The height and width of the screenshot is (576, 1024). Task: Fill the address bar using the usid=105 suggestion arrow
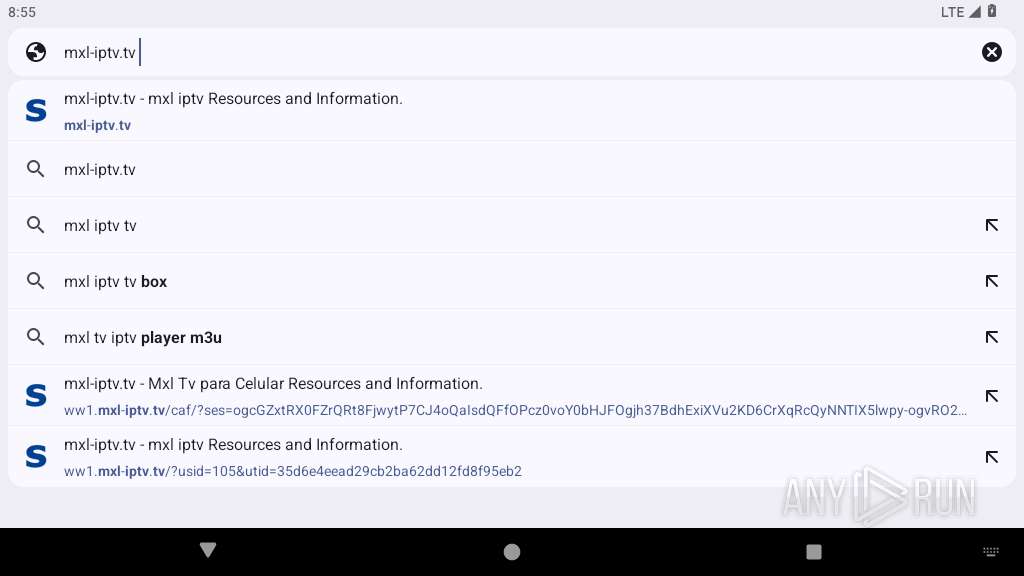[991, 457]
